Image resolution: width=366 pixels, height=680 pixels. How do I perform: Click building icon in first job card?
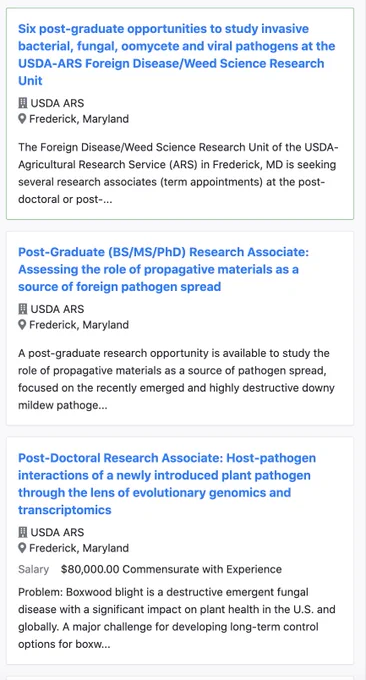[x=23, y=103]
